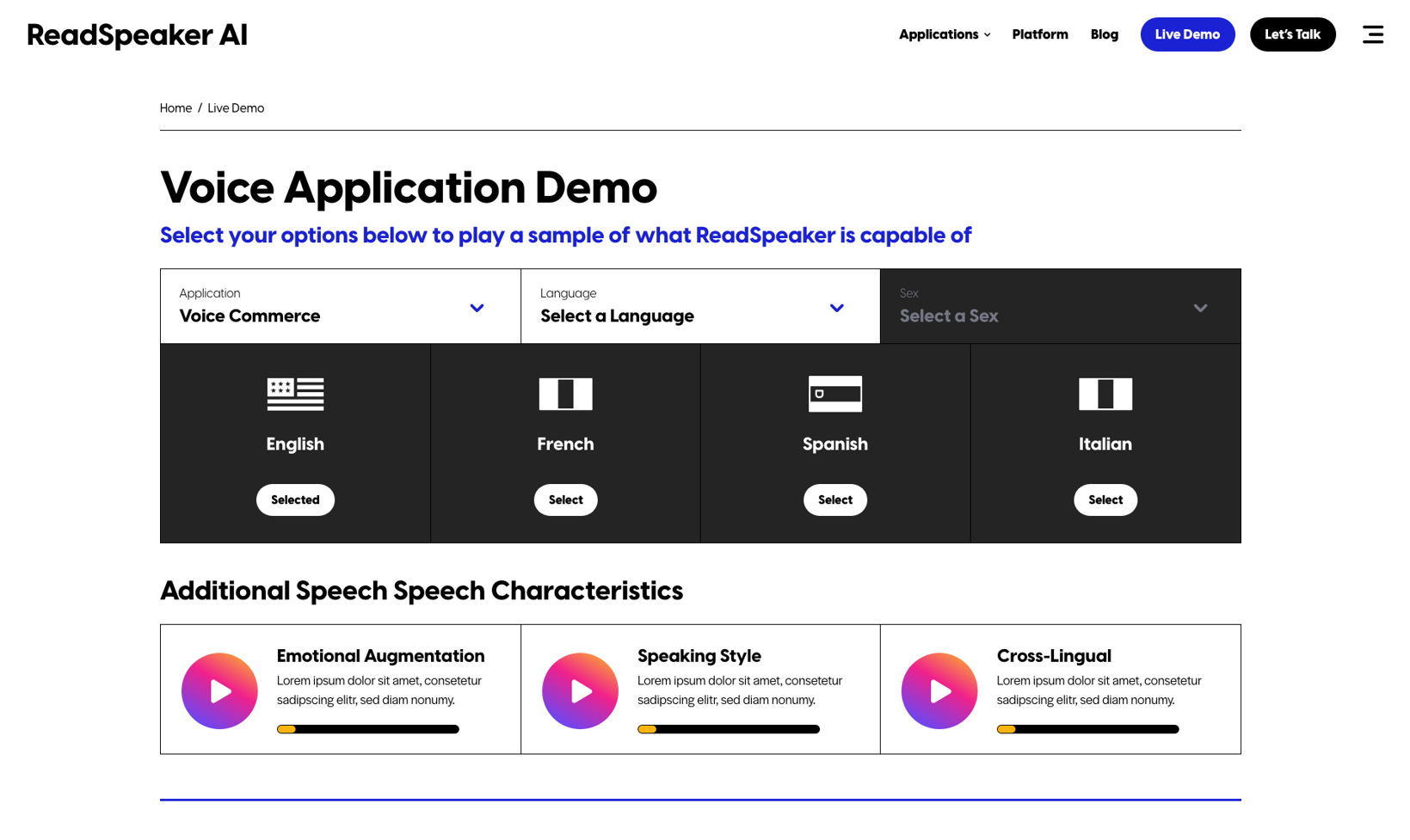Play the Speaking Style sample
The image size is (1410, 840).
point(580,690)
